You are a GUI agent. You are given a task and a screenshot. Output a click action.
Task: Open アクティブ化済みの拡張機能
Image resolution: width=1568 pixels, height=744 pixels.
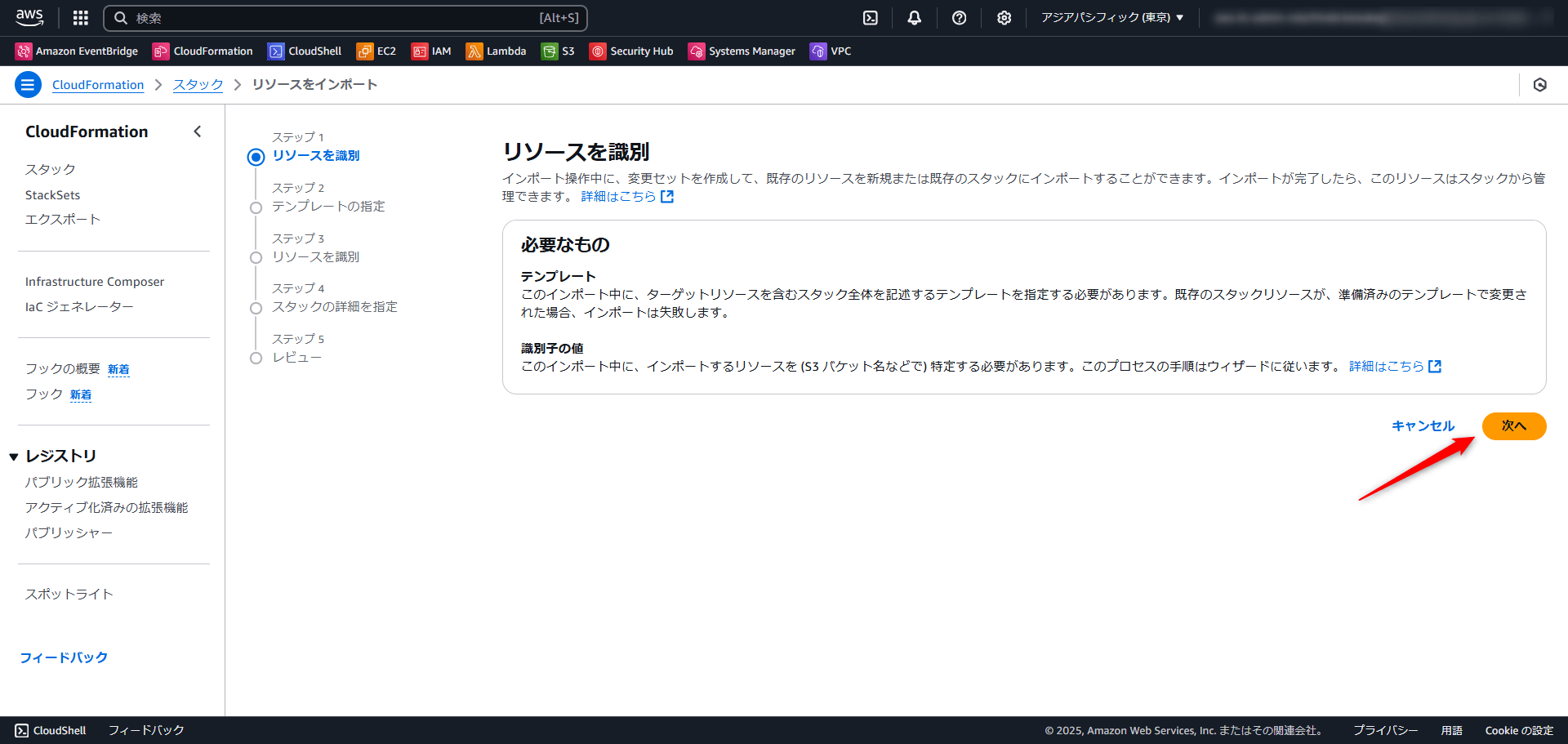point(107,508)
